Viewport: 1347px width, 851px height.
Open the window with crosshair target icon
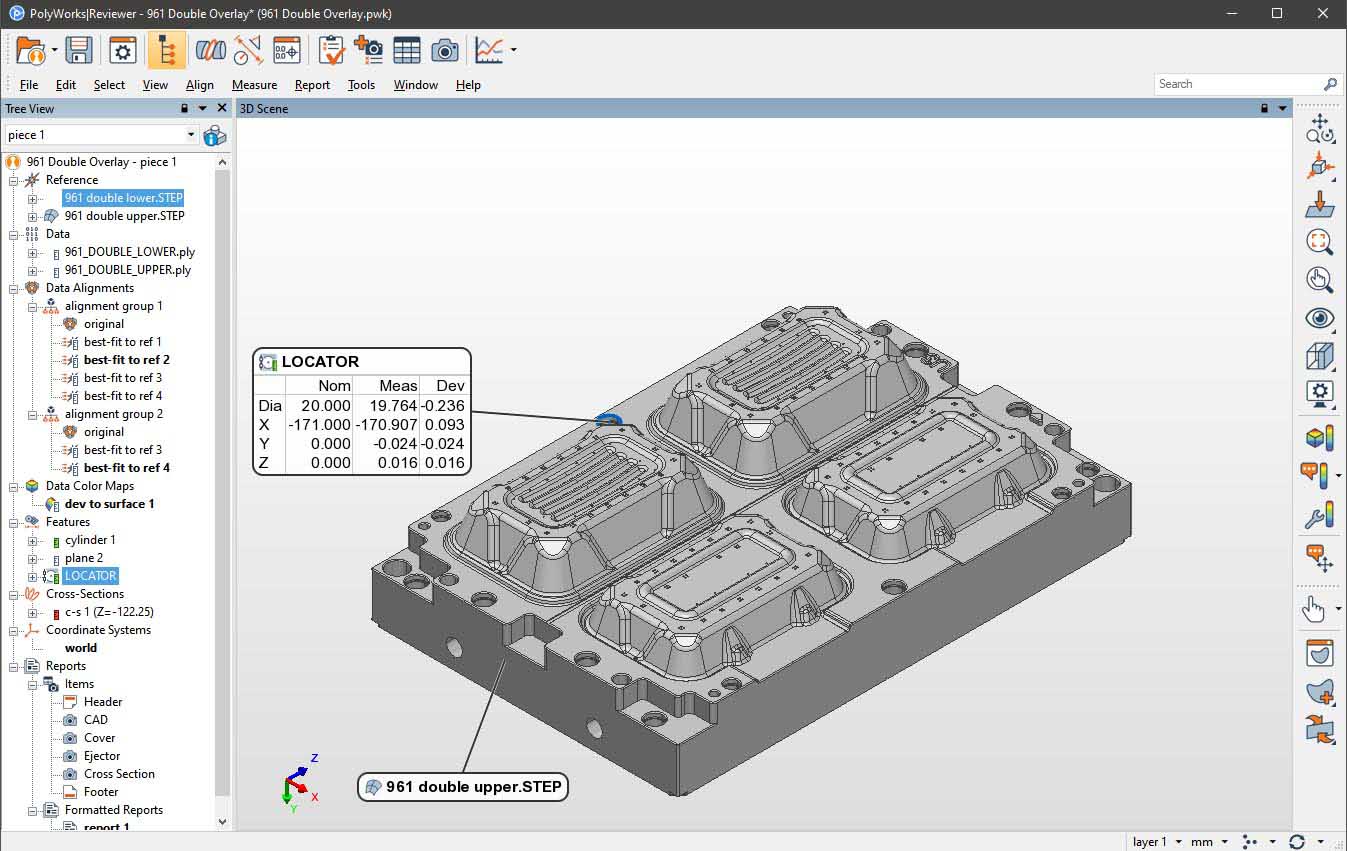tap(286, 50)
